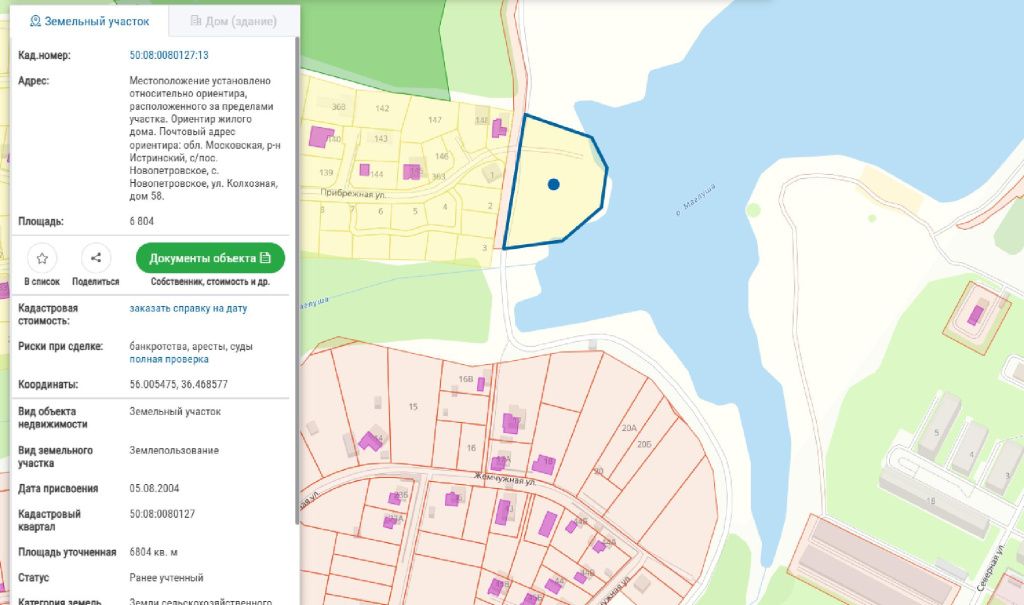Select parcel 142 on the map
Screen dimensions: 1024x605
point(382,108)
